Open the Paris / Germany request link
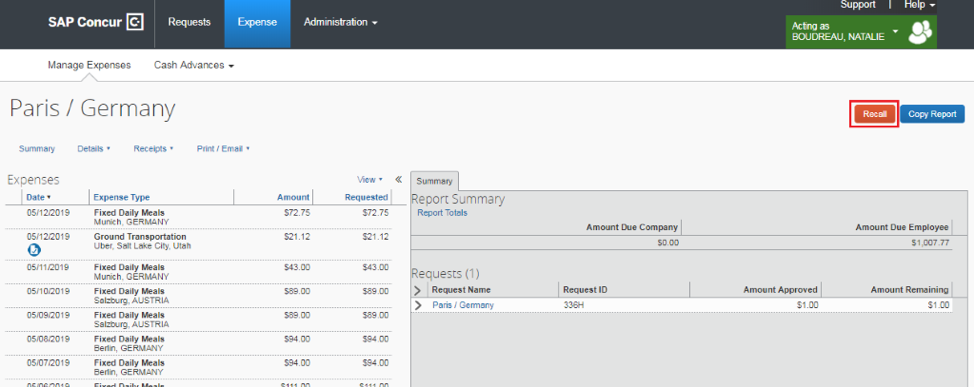Viewport: 974px width, 387px height. [x=463, y=305]
